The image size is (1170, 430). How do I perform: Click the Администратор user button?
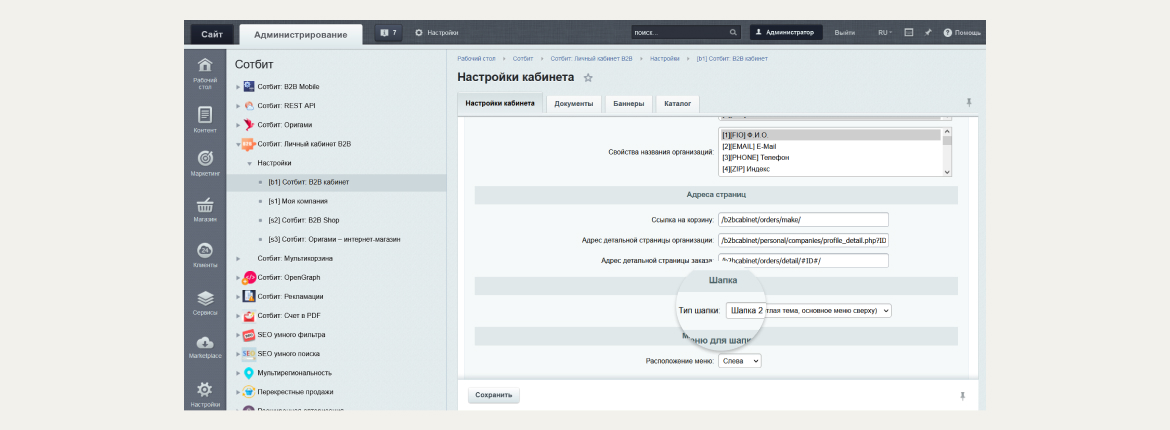(x=786, y=33)
